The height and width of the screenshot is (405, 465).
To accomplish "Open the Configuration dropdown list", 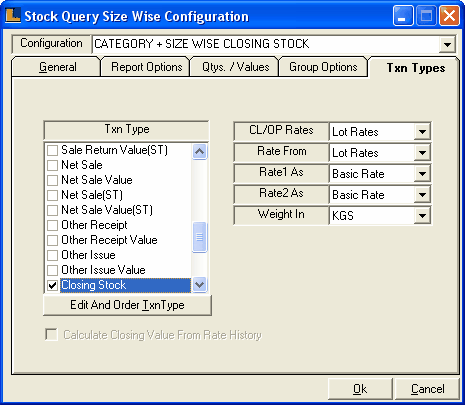I will [447, 44].
